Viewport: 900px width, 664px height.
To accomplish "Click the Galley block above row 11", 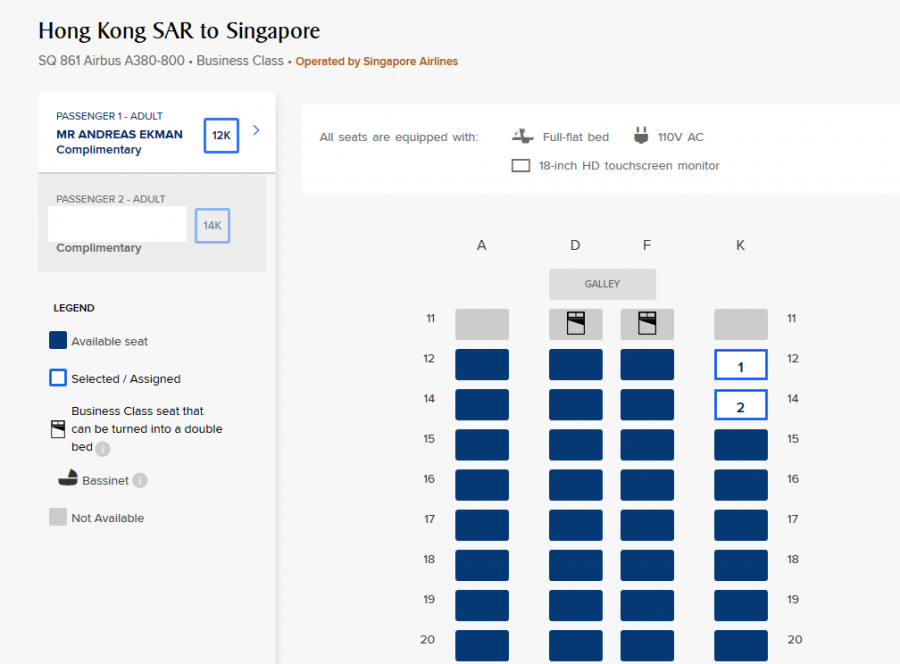I will pos(602,284).
